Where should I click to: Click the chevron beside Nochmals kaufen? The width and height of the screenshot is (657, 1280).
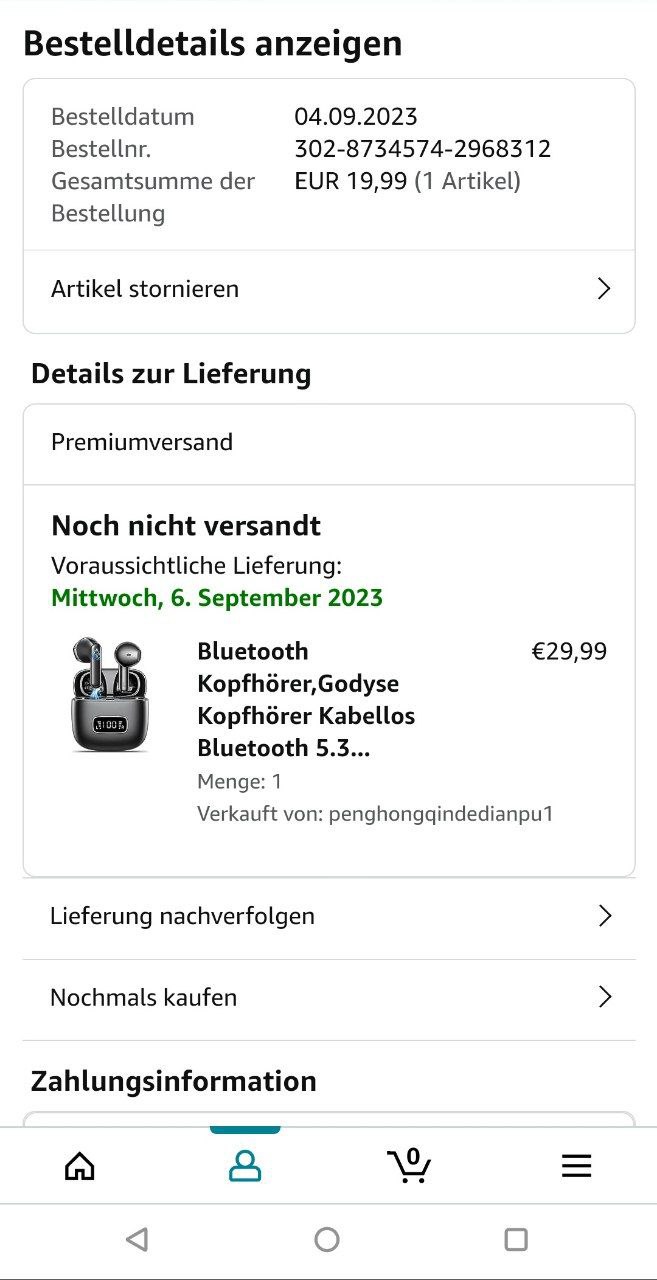(x=604, y=997)
